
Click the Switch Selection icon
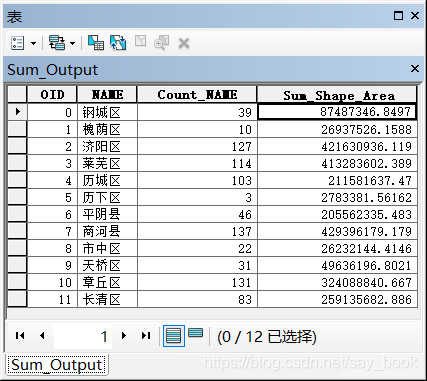point(118,43)
